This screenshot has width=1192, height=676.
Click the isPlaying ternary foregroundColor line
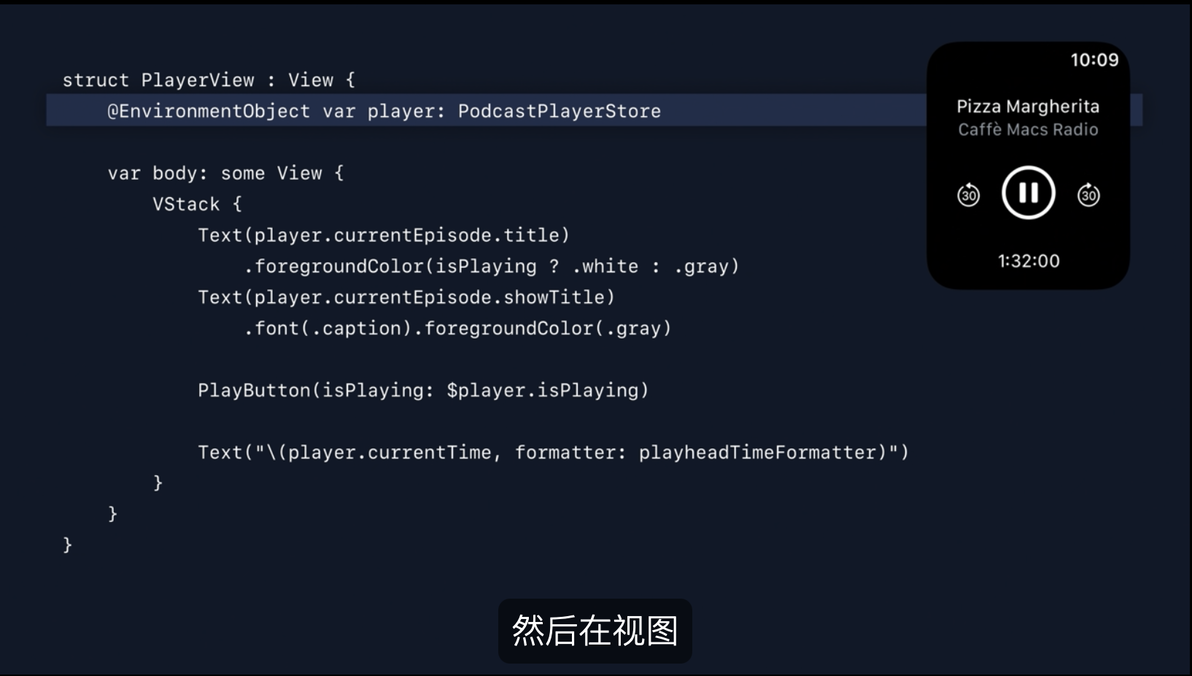491,266
